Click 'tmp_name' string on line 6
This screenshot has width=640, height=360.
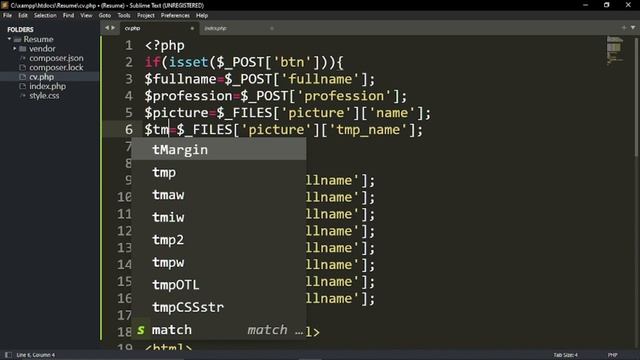(368, 130)
